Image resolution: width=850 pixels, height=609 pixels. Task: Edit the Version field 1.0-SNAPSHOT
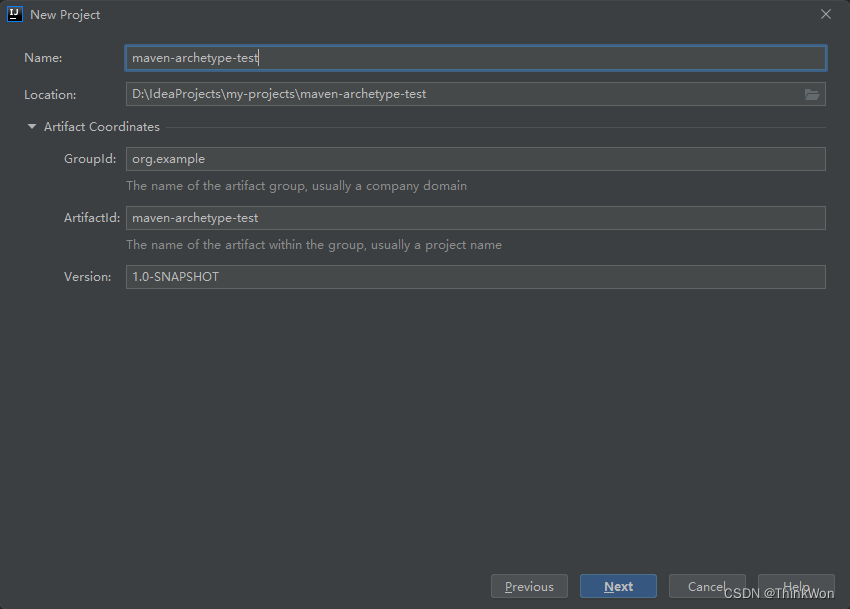coord(475,277)
